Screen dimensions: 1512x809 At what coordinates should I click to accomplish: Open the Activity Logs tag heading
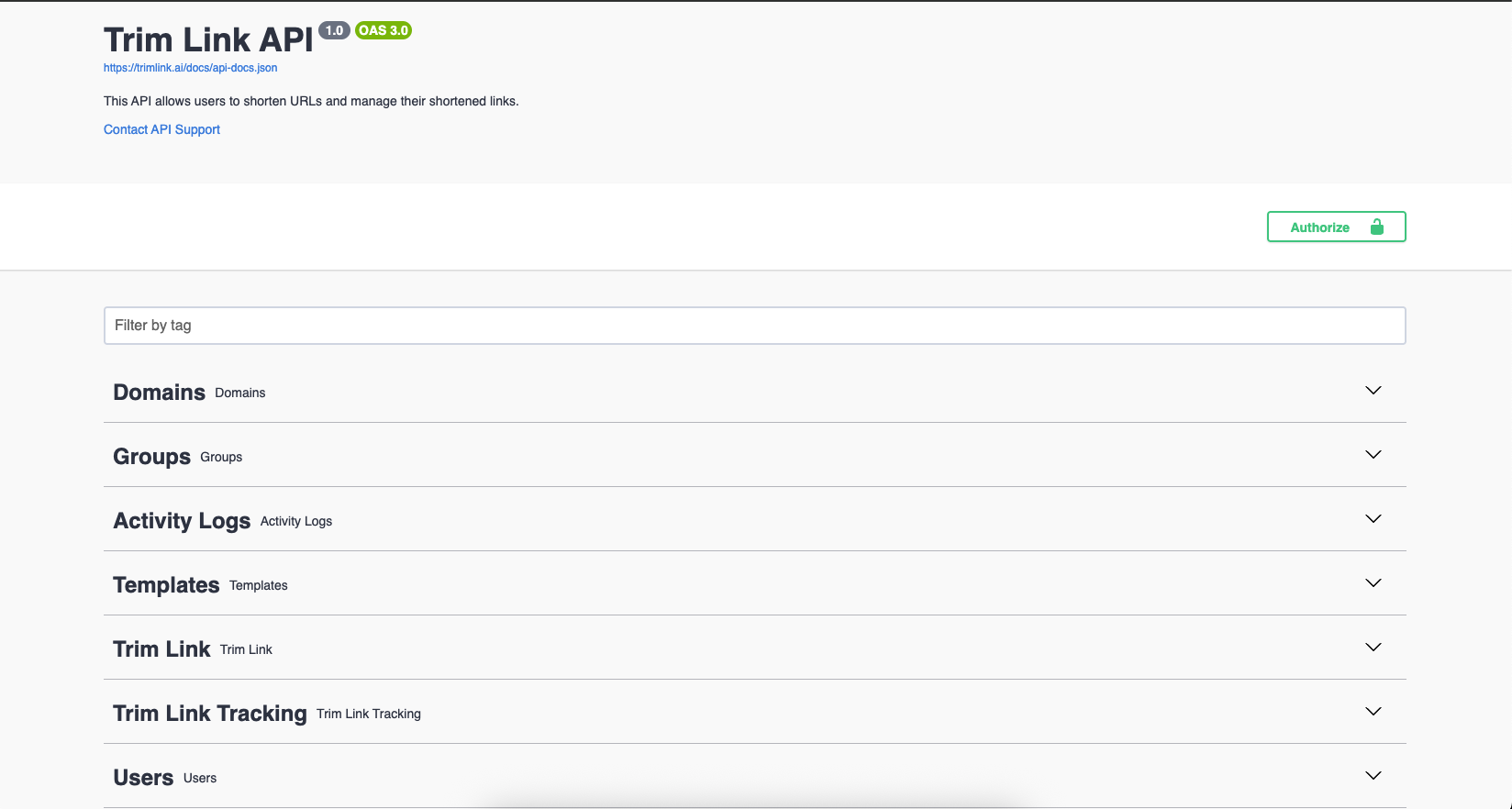[x=182, y=521]
